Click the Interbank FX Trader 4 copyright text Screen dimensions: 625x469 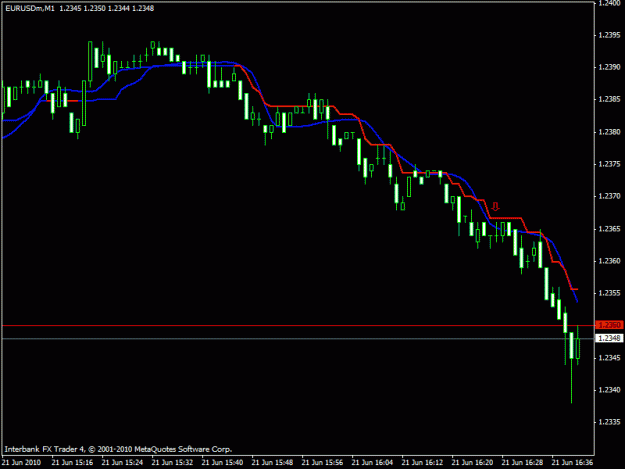(118, 449)
